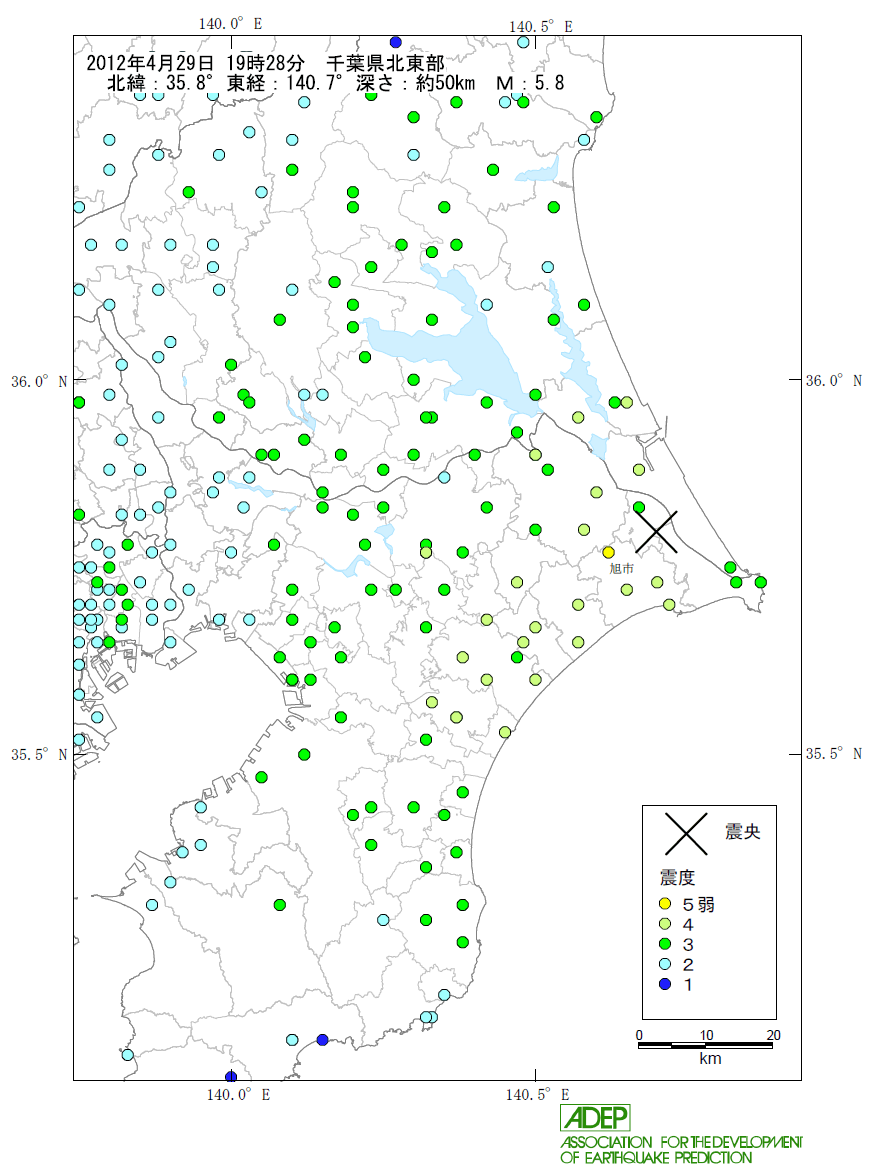Click the top 140.5° E axis label
Screen dimensions: 871x1173
[540, 27]
